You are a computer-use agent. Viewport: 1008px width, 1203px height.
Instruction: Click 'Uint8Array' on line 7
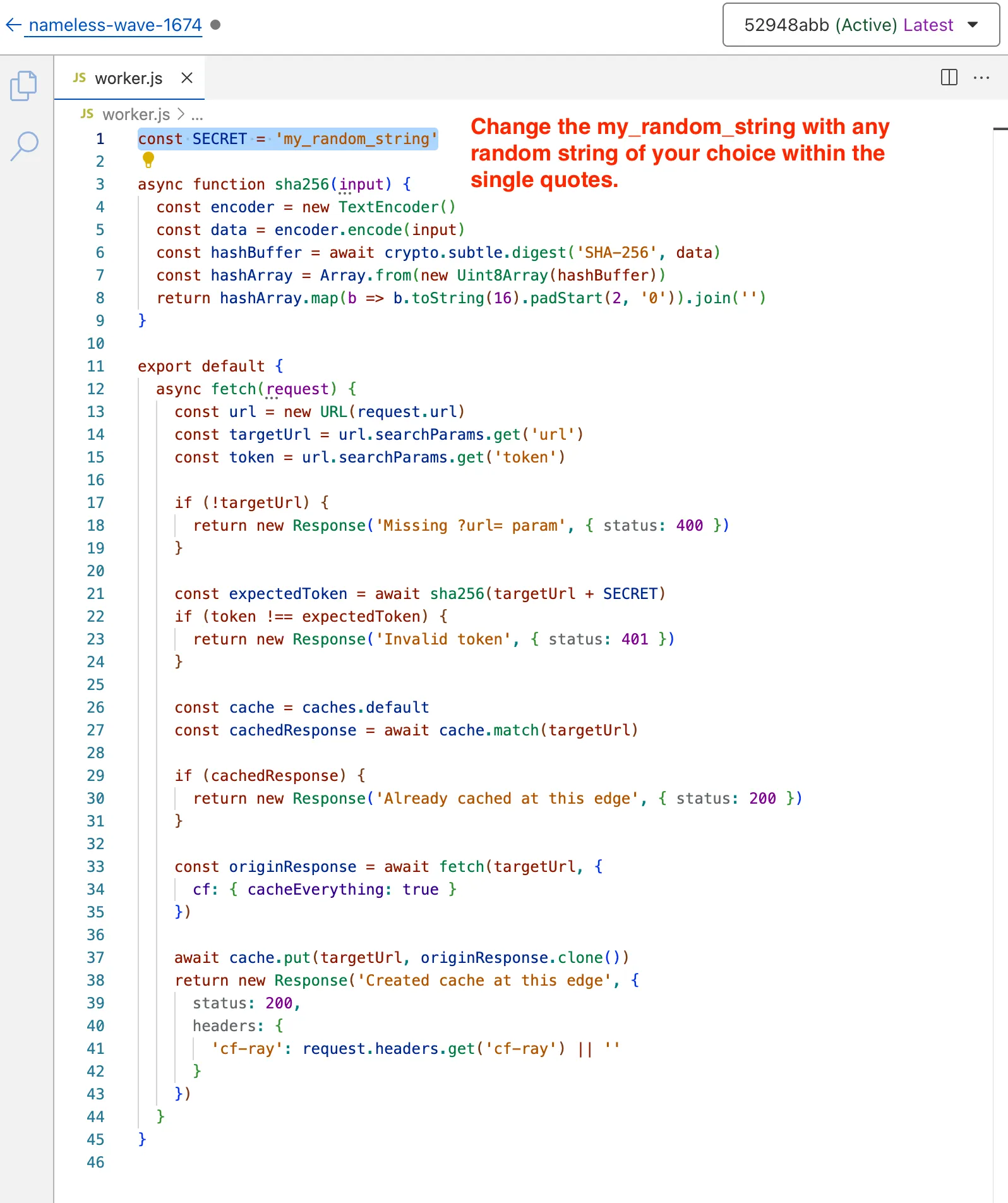[x=503, y=275]
